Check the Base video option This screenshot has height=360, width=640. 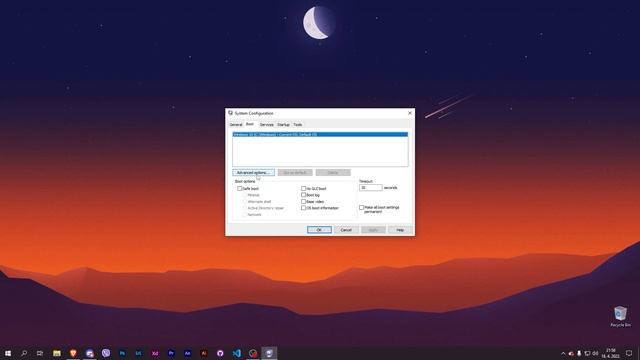[303, 202]
